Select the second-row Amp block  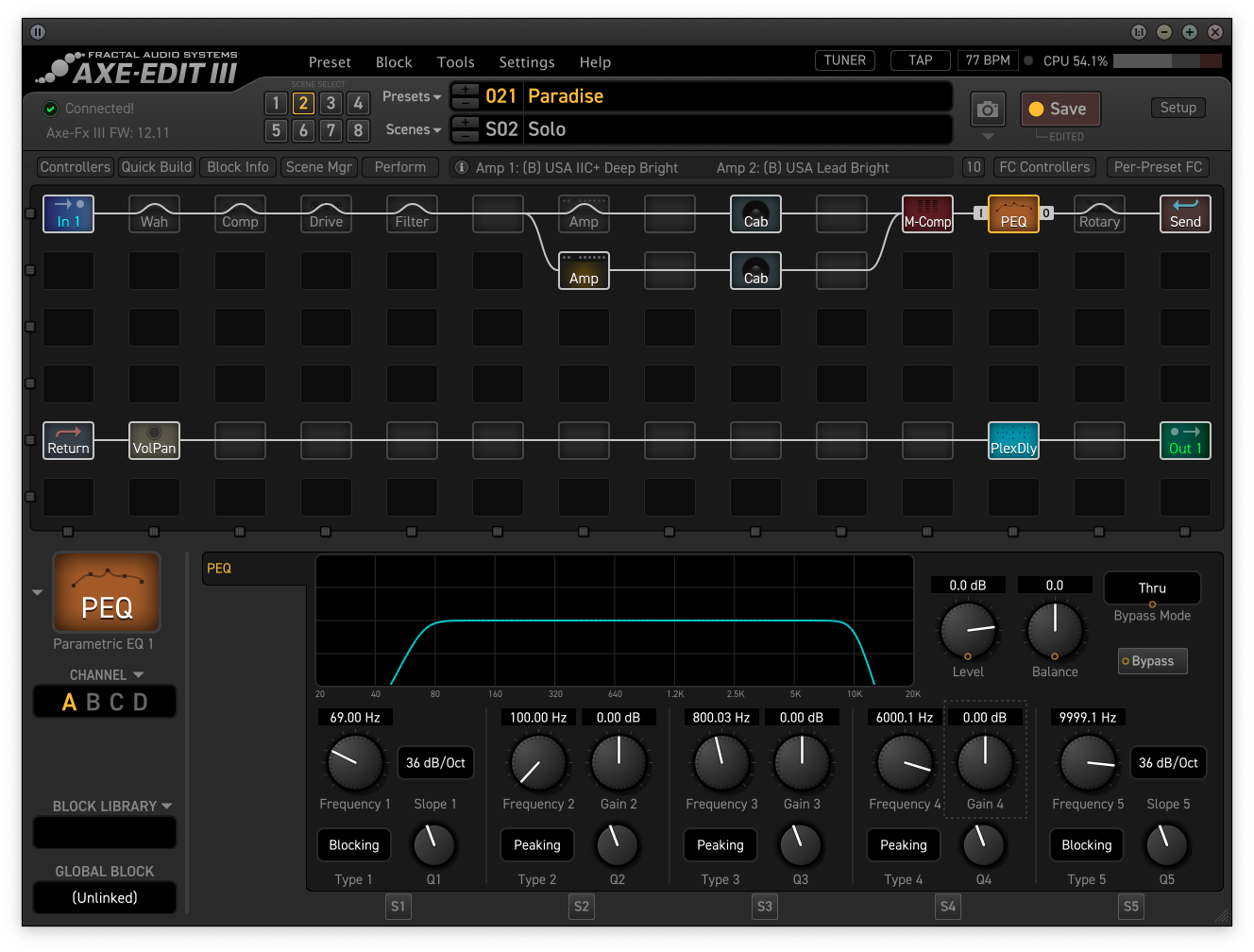click(x=584, y=270)
